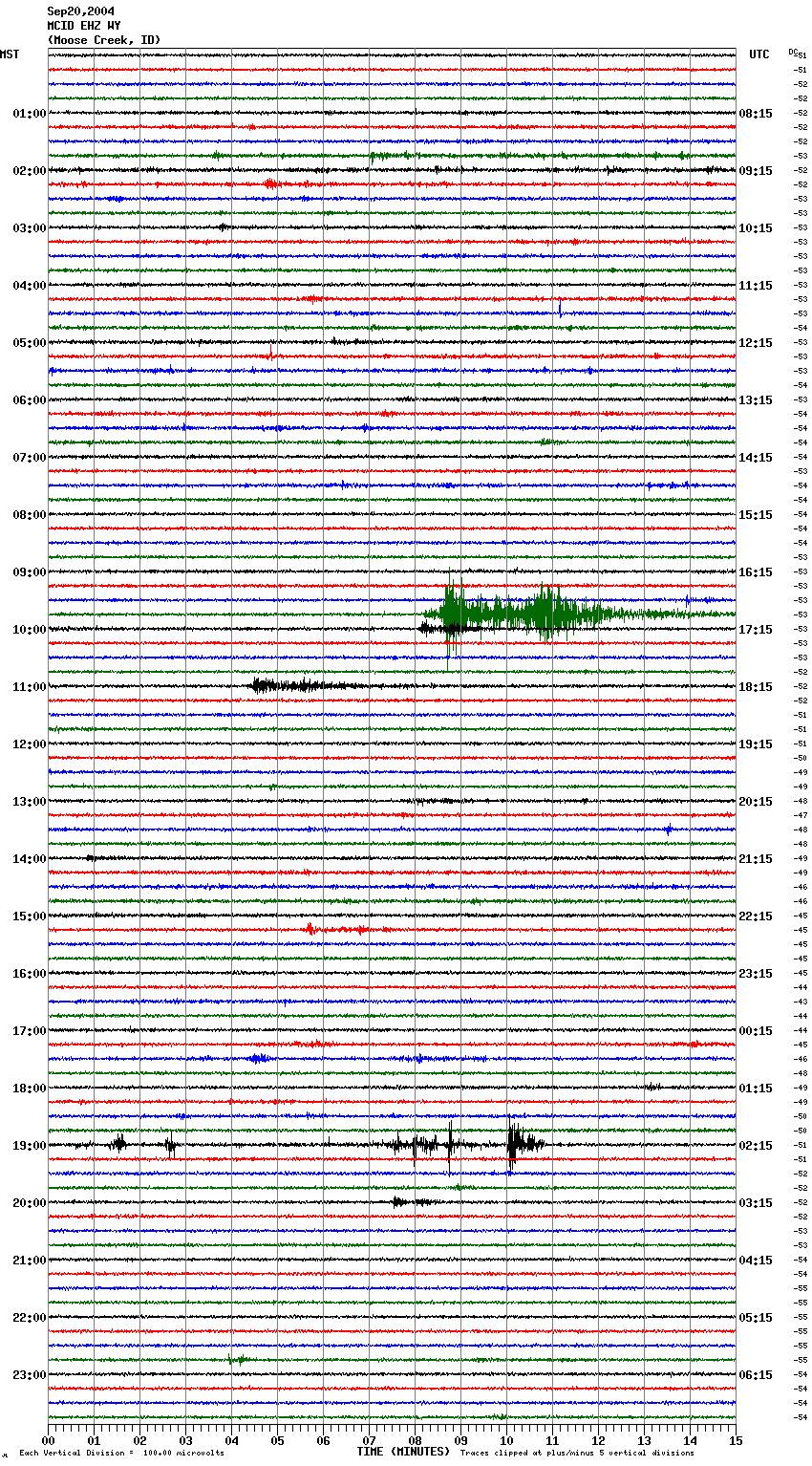Click minute tick 08 on bottom axis
This screenshot has height=1466, width=812.
click(x=415, y=1440)
